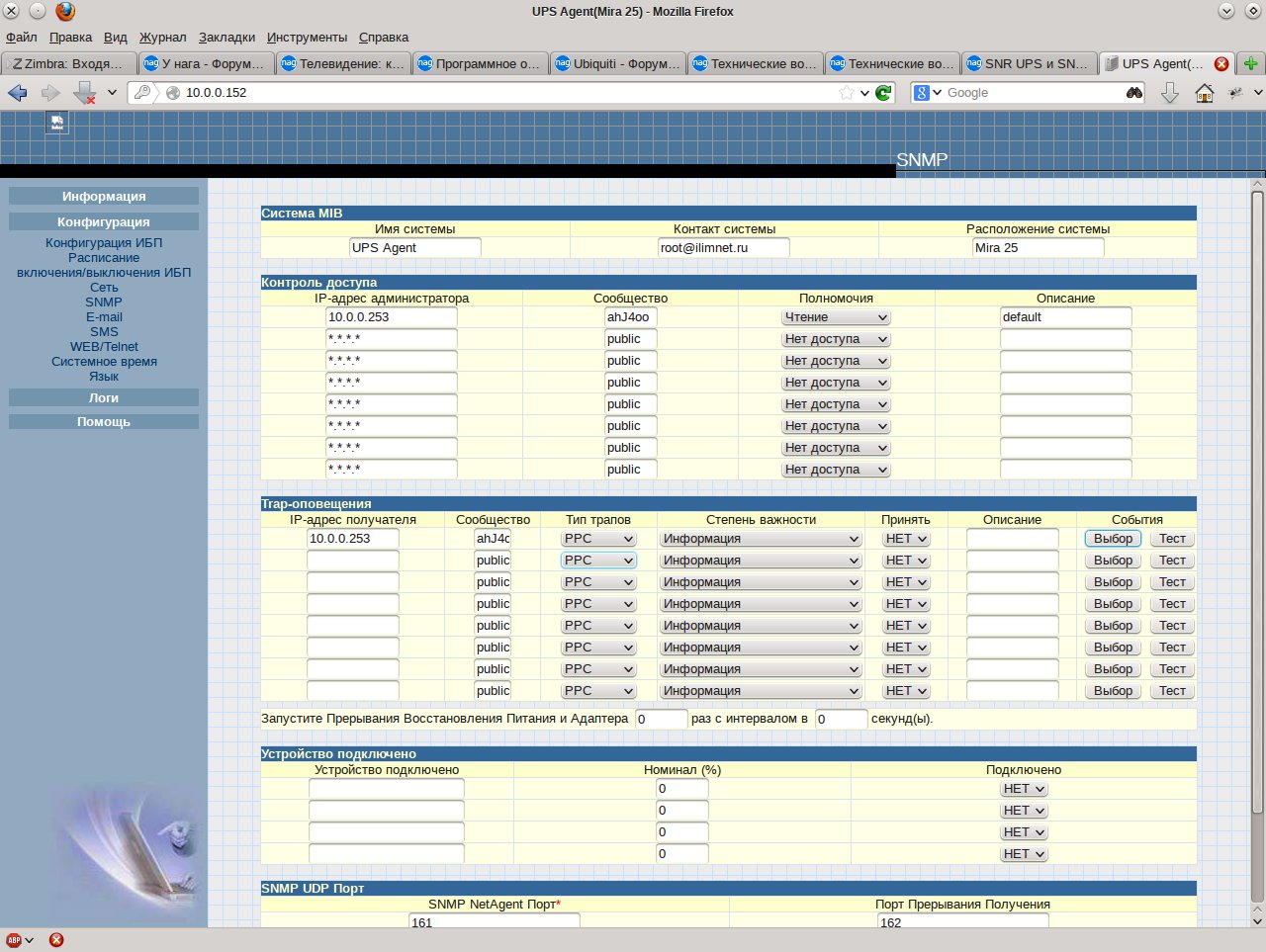Image resolution: width=1266 pixels, height=952 pixels.
Task: Switch to the Ubiquiti - Форум tab
Action: click(617, 63)
